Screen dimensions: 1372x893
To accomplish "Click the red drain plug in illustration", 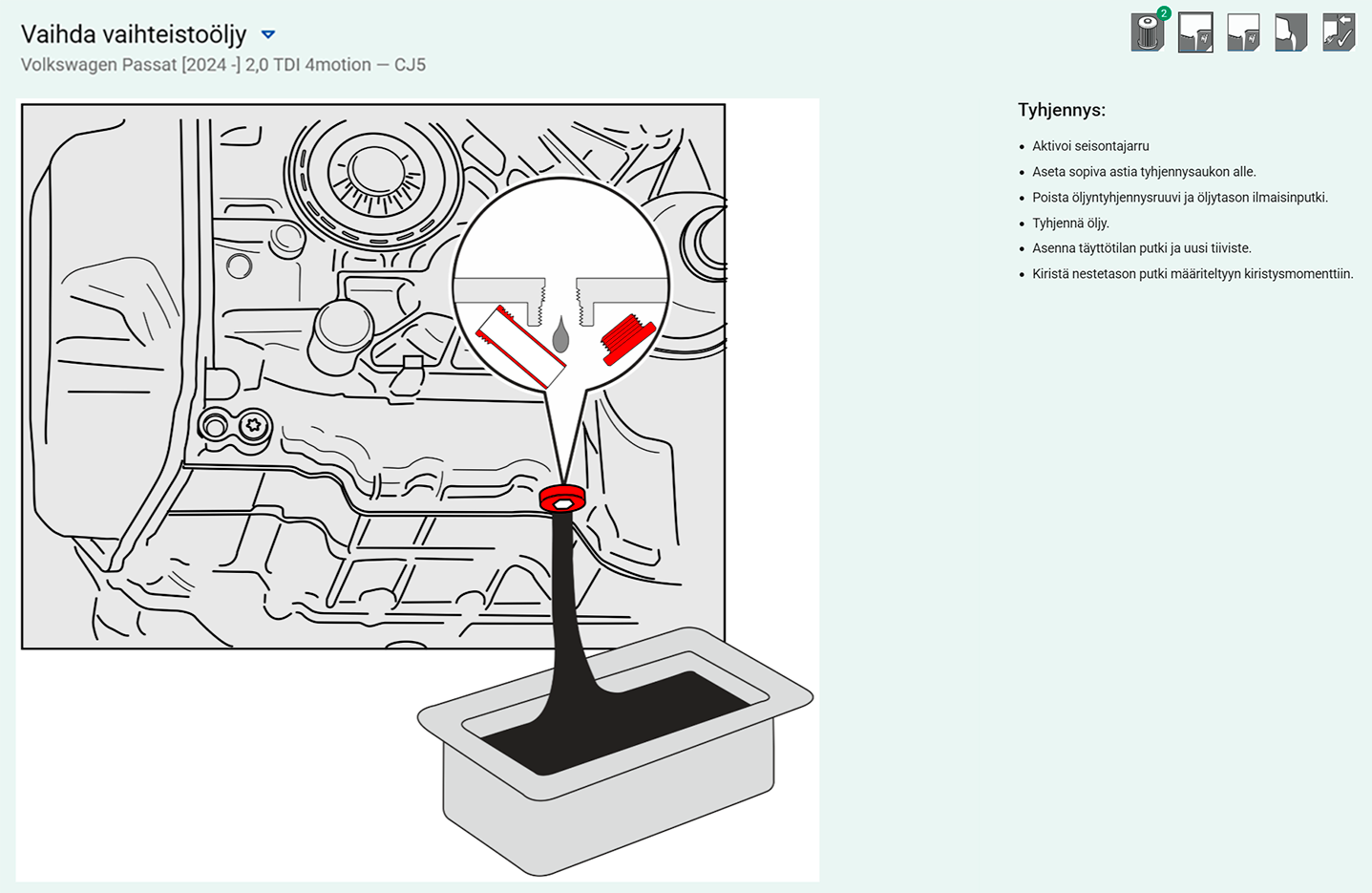I will (x=562, y=499).
